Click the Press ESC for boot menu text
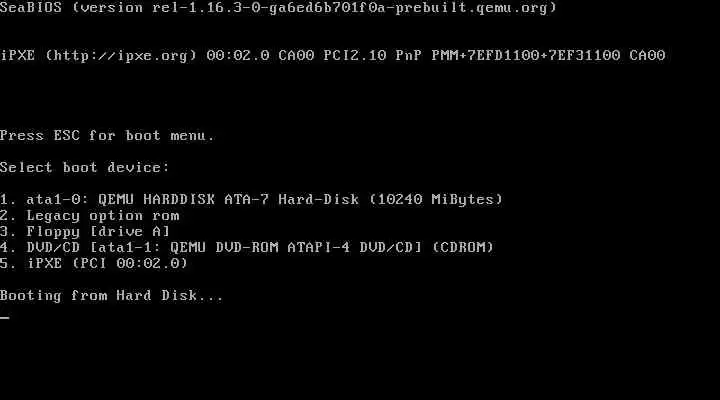 tap(107, 135)
